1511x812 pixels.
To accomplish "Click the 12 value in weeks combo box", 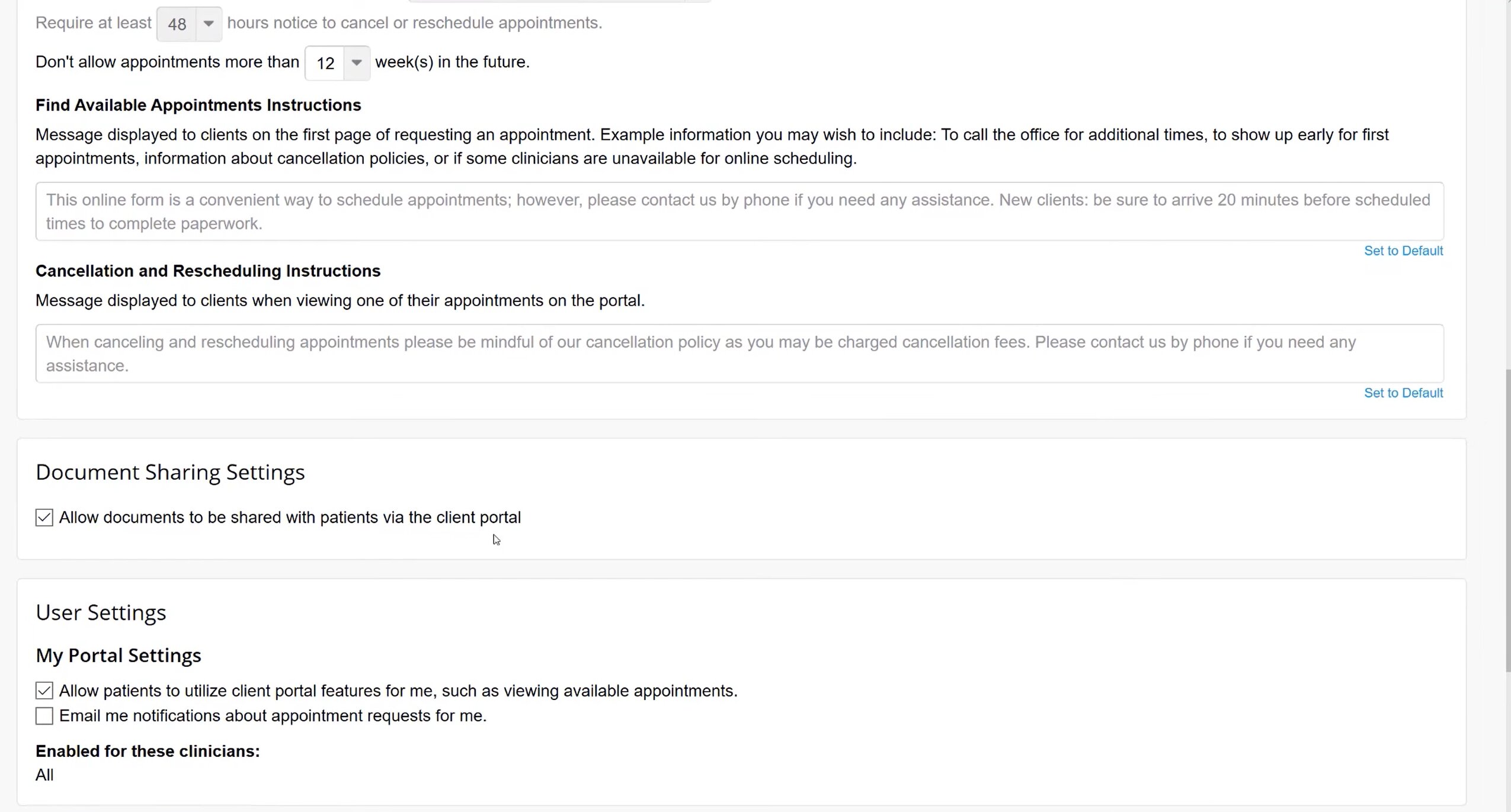I will tap(325, 63).
